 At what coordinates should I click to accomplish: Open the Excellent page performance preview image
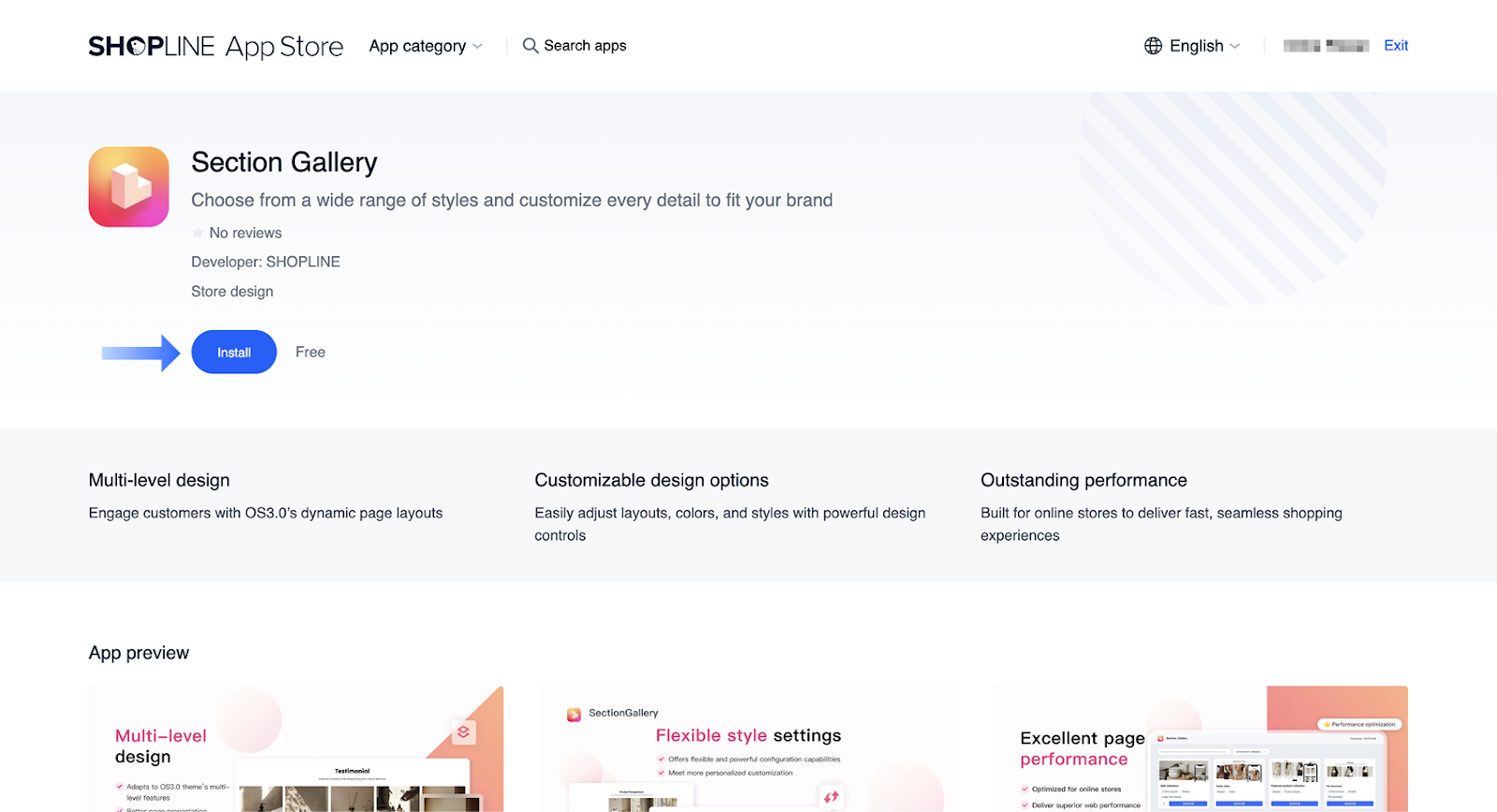tap(1200, 748)
